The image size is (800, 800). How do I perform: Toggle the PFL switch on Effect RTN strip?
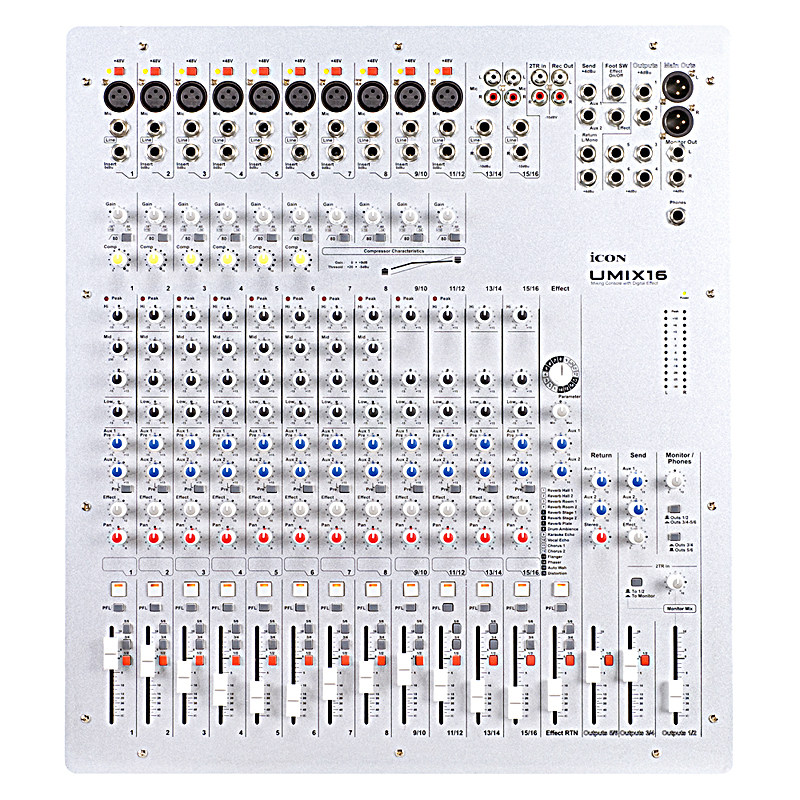pos(560,608)
